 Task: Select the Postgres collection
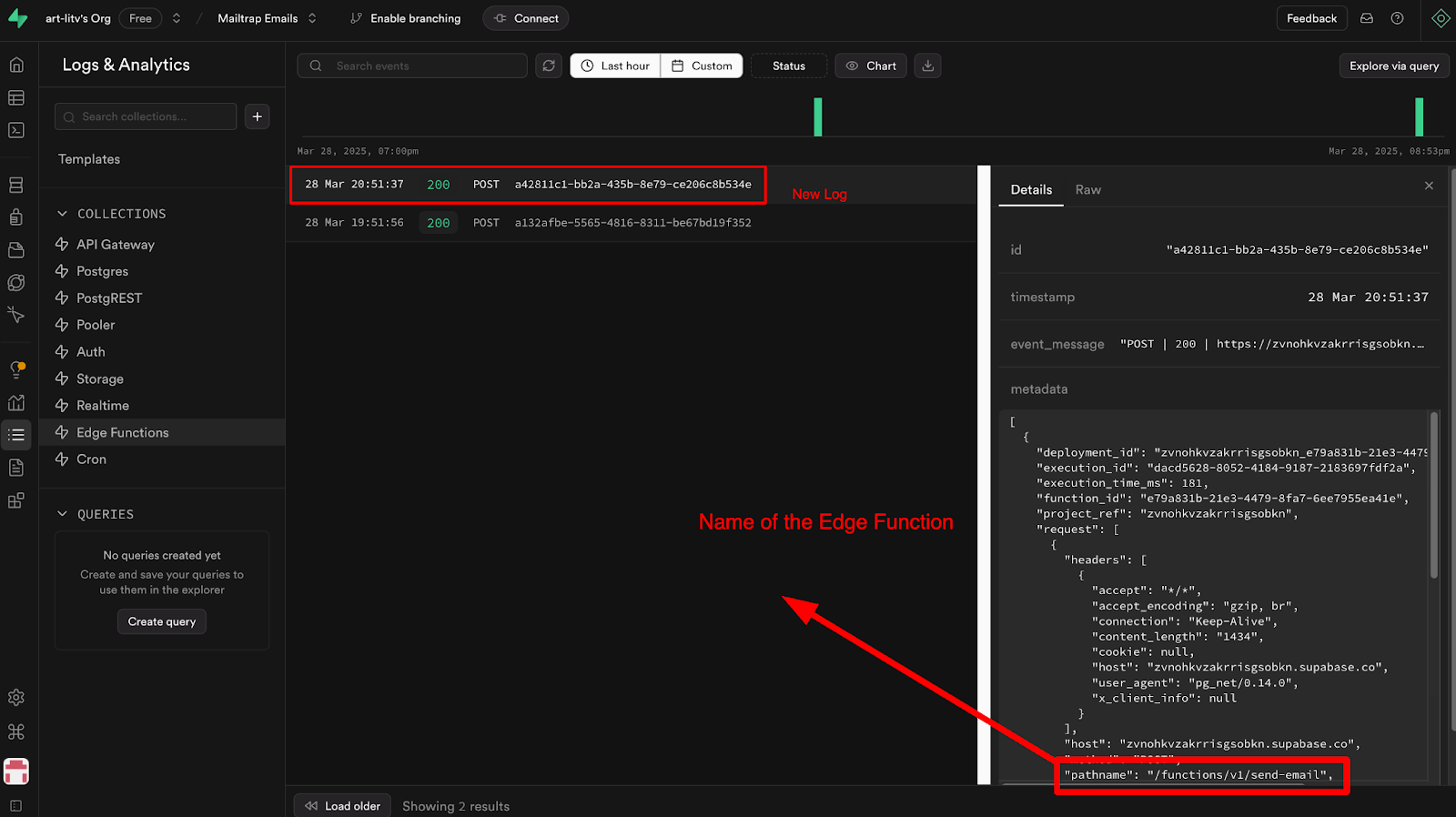point(162,271)
